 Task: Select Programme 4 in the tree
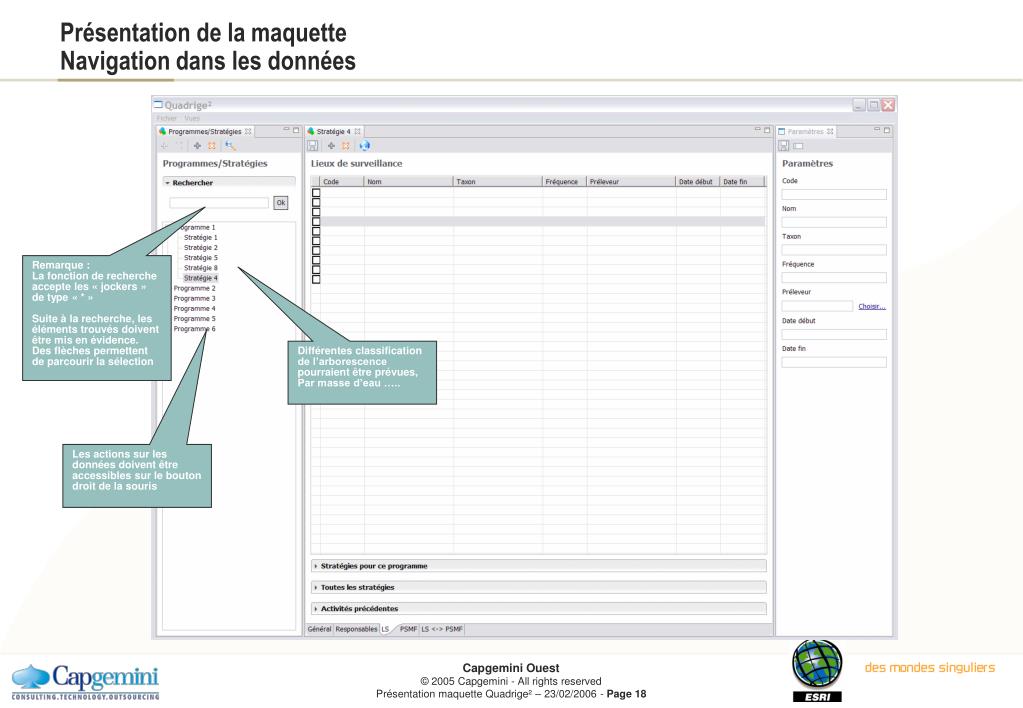click(194, 309)
